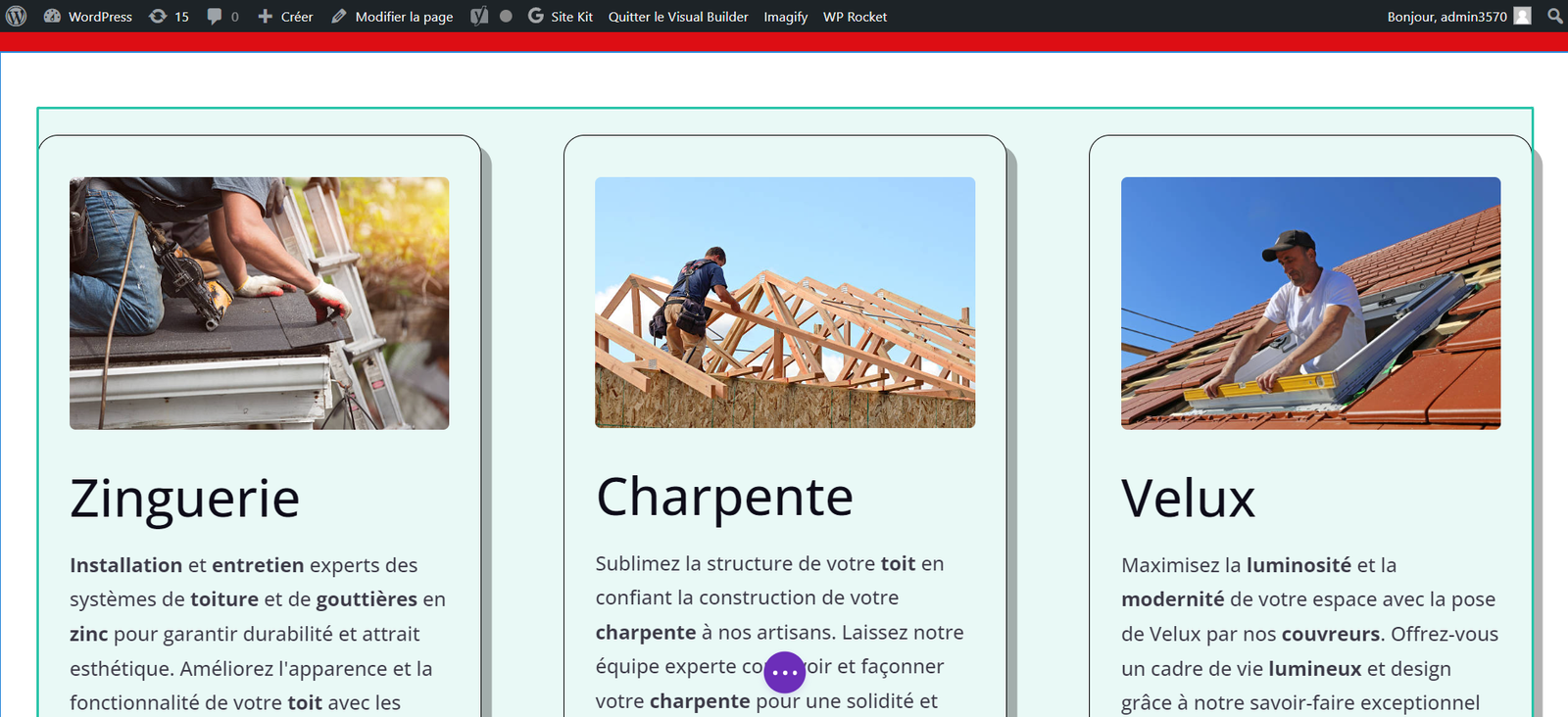This screenshot has height=717, width=1568.
Task: Expand the WP Rocket menu
Action: pos(855,17)
